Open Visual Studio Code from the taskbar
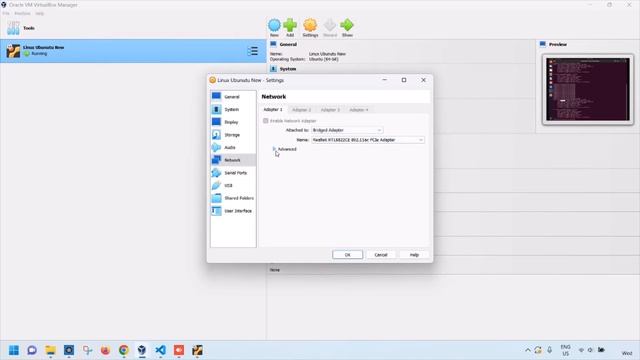640x360 pixels. click(x=160, y=350)
